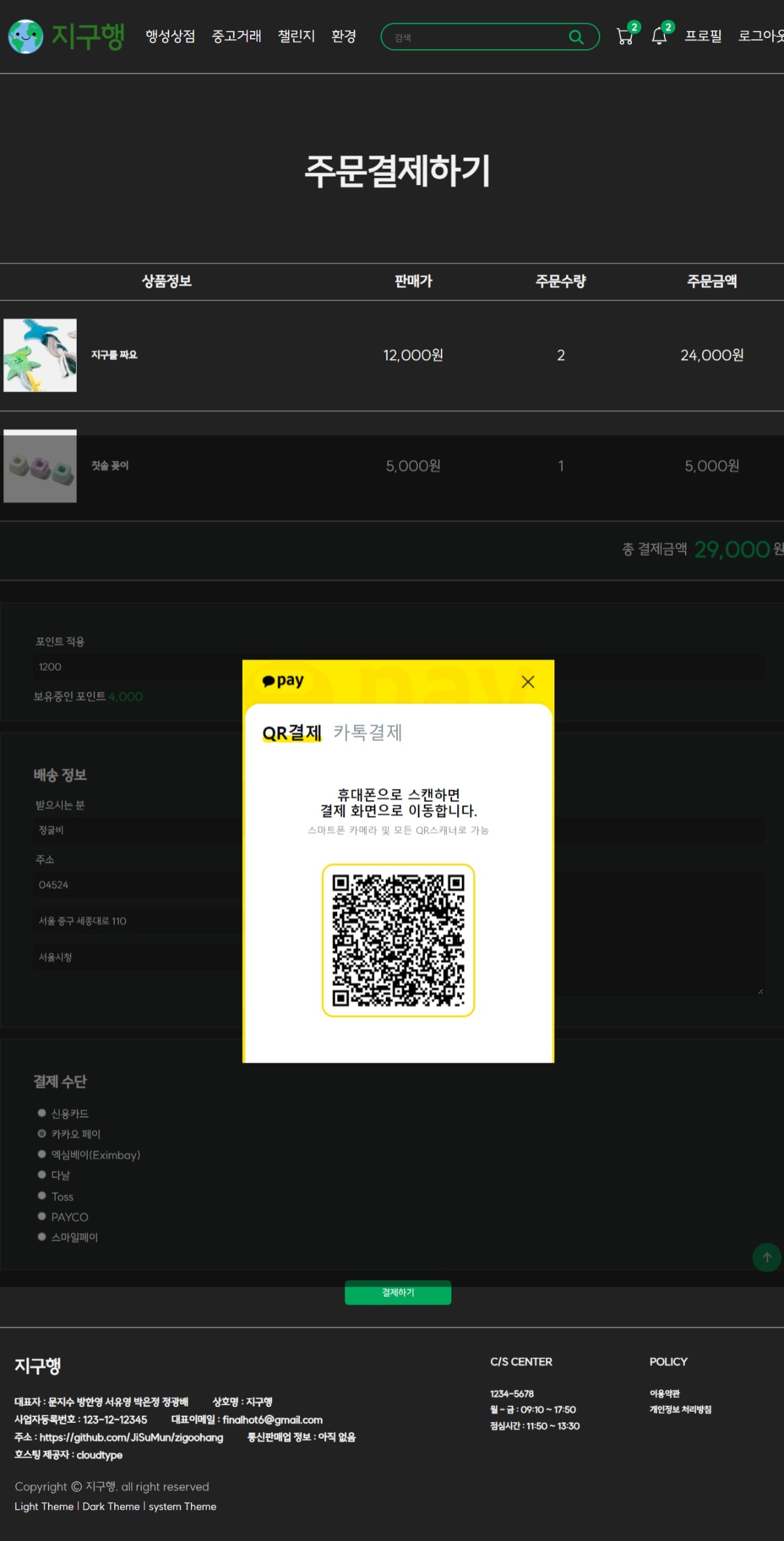The height and width of the screenshot is (1541, 784).
Task: Open 중고거래 menu
Action: click(x=237, y=37)
